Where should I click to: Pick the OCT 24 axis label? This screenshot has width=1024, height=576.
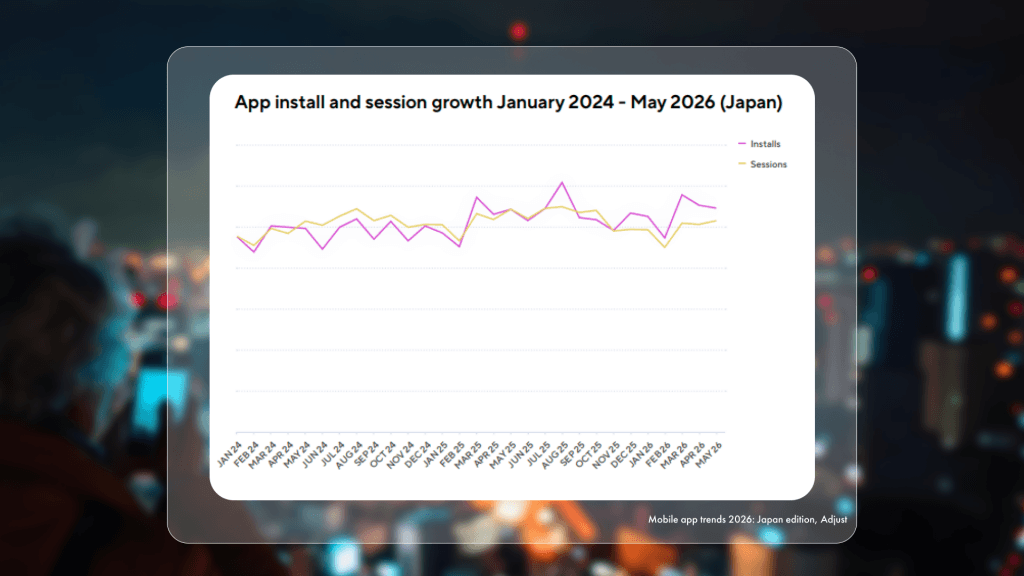point(383,454)
